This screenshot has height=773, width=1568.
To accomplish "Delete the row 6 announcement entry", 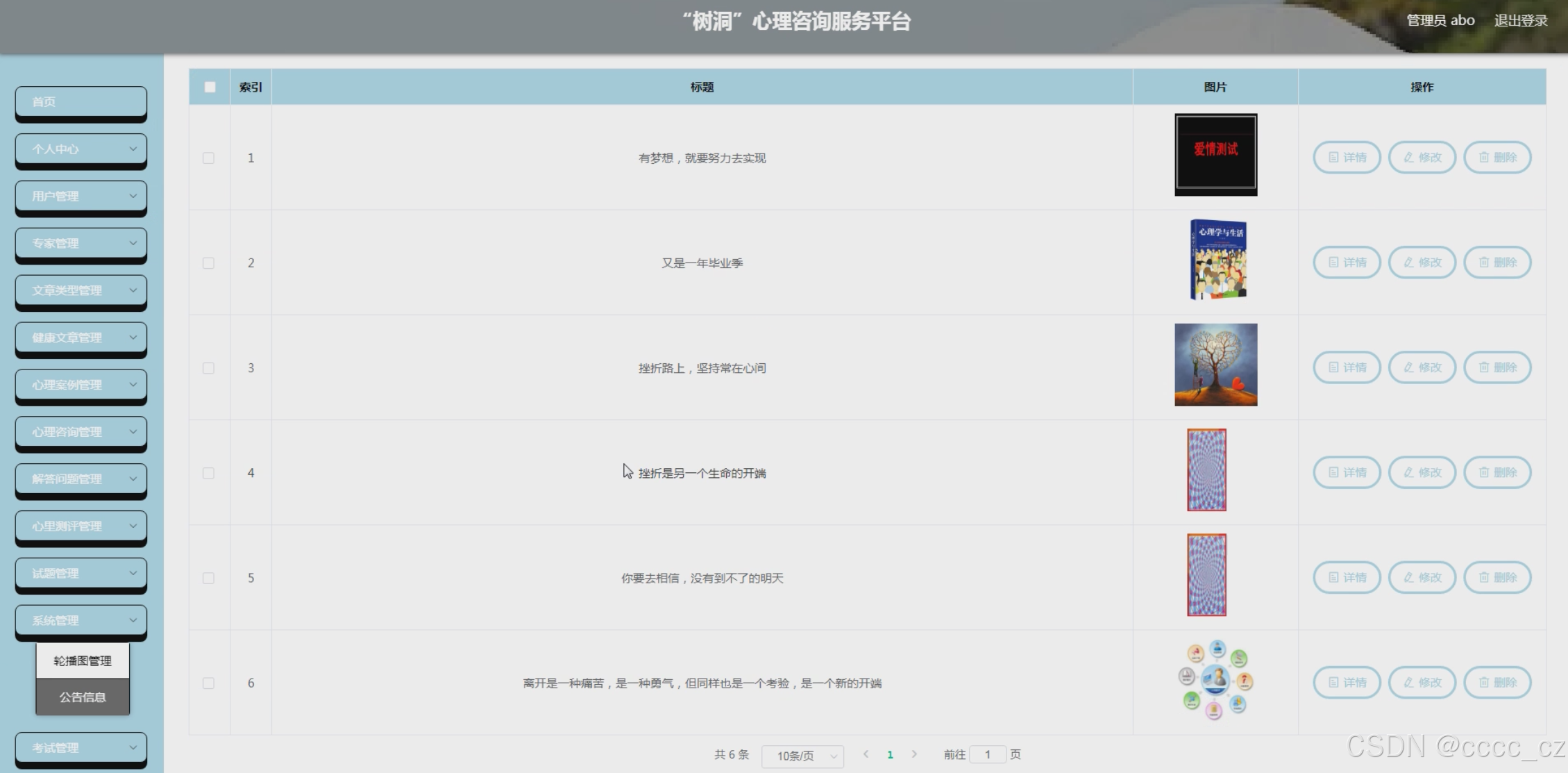I will 1497,682.
